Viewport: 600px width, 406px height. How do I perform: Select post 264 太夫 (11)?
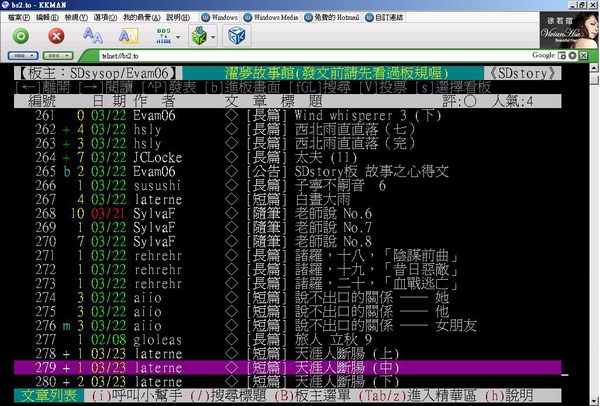288,158
